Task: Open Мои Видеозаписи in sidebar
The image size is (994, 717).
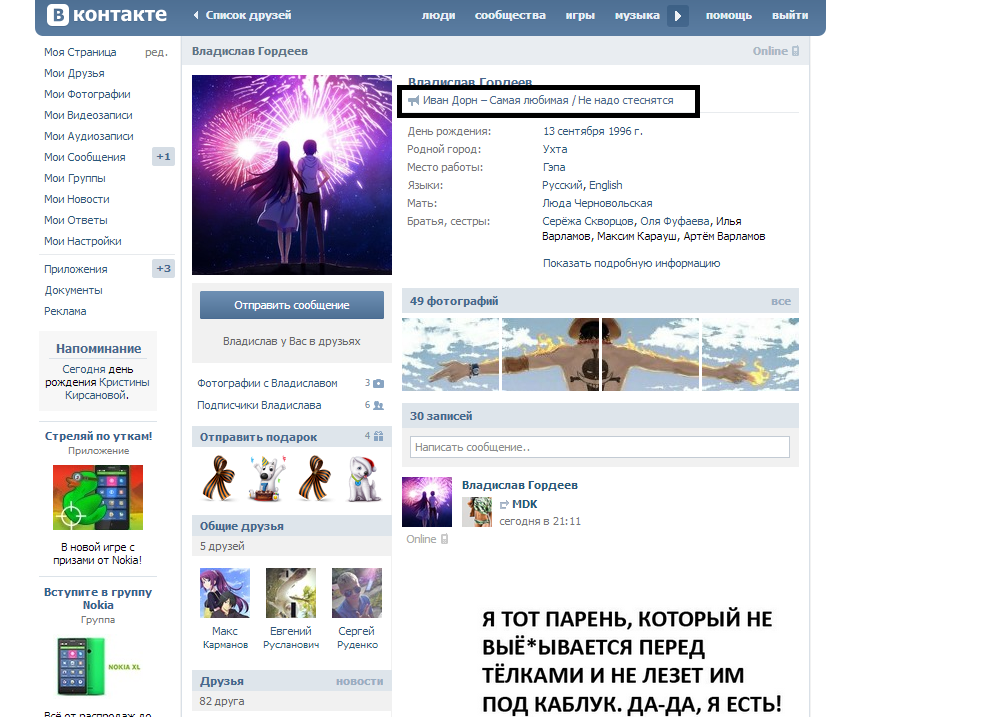Action: click(88, 115)
